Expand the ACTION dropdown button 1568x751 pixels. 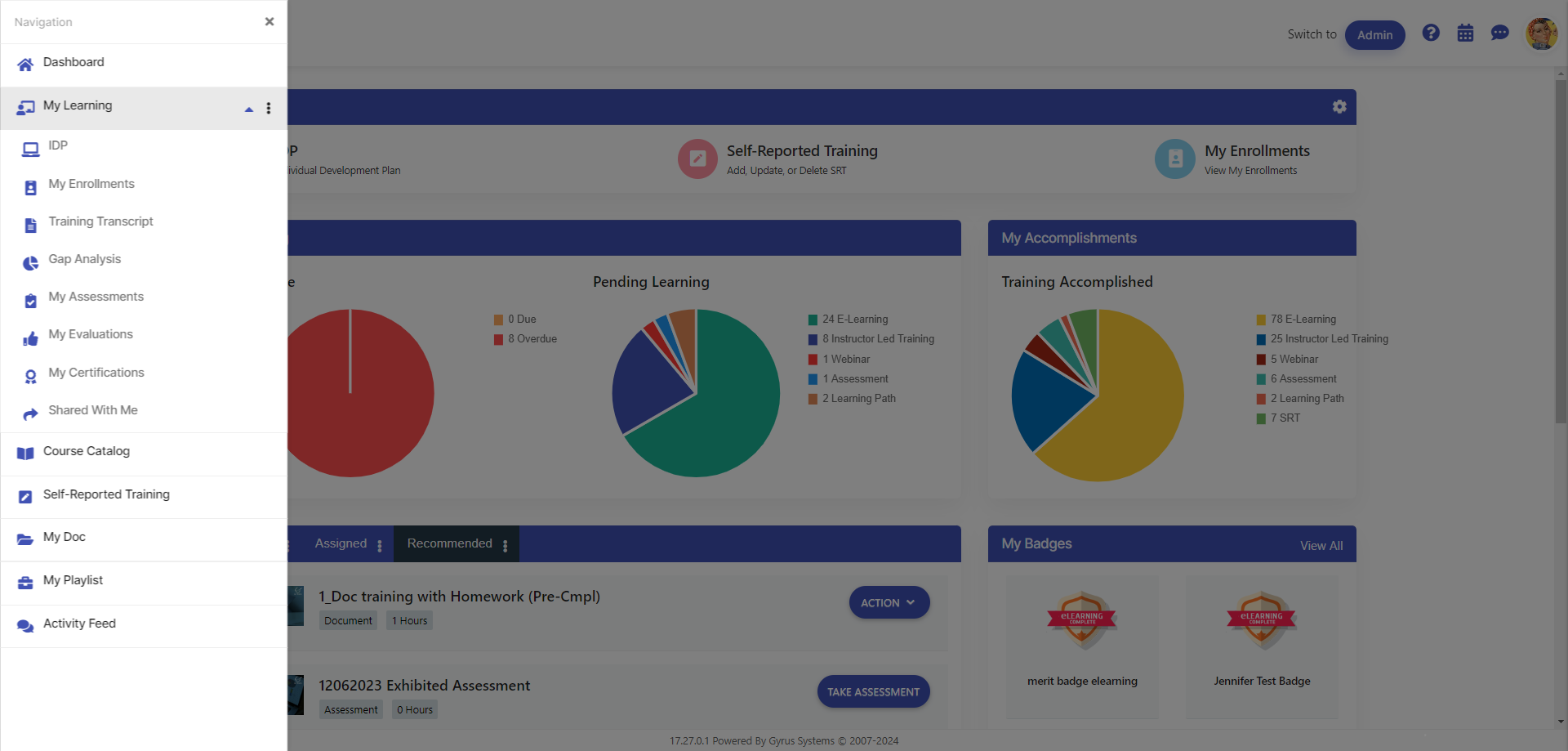click(x=889, y=602)
